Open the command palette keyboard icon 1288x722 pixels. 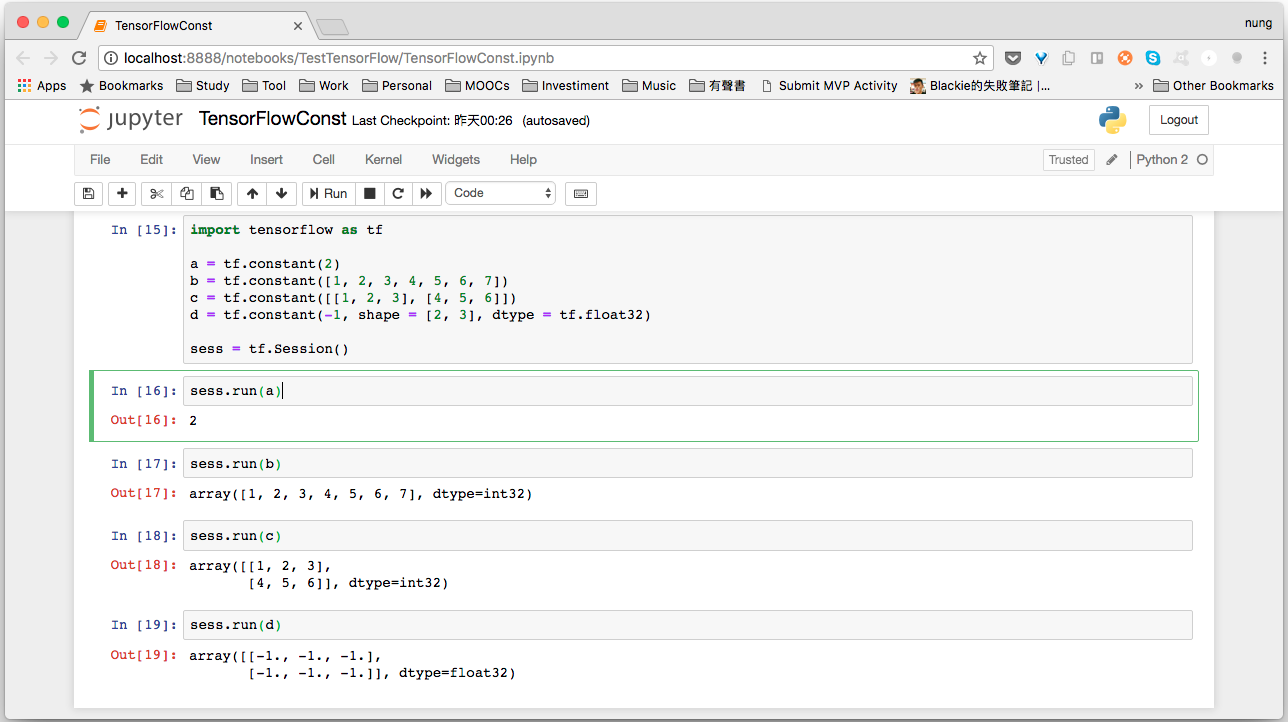pos(580,193)
